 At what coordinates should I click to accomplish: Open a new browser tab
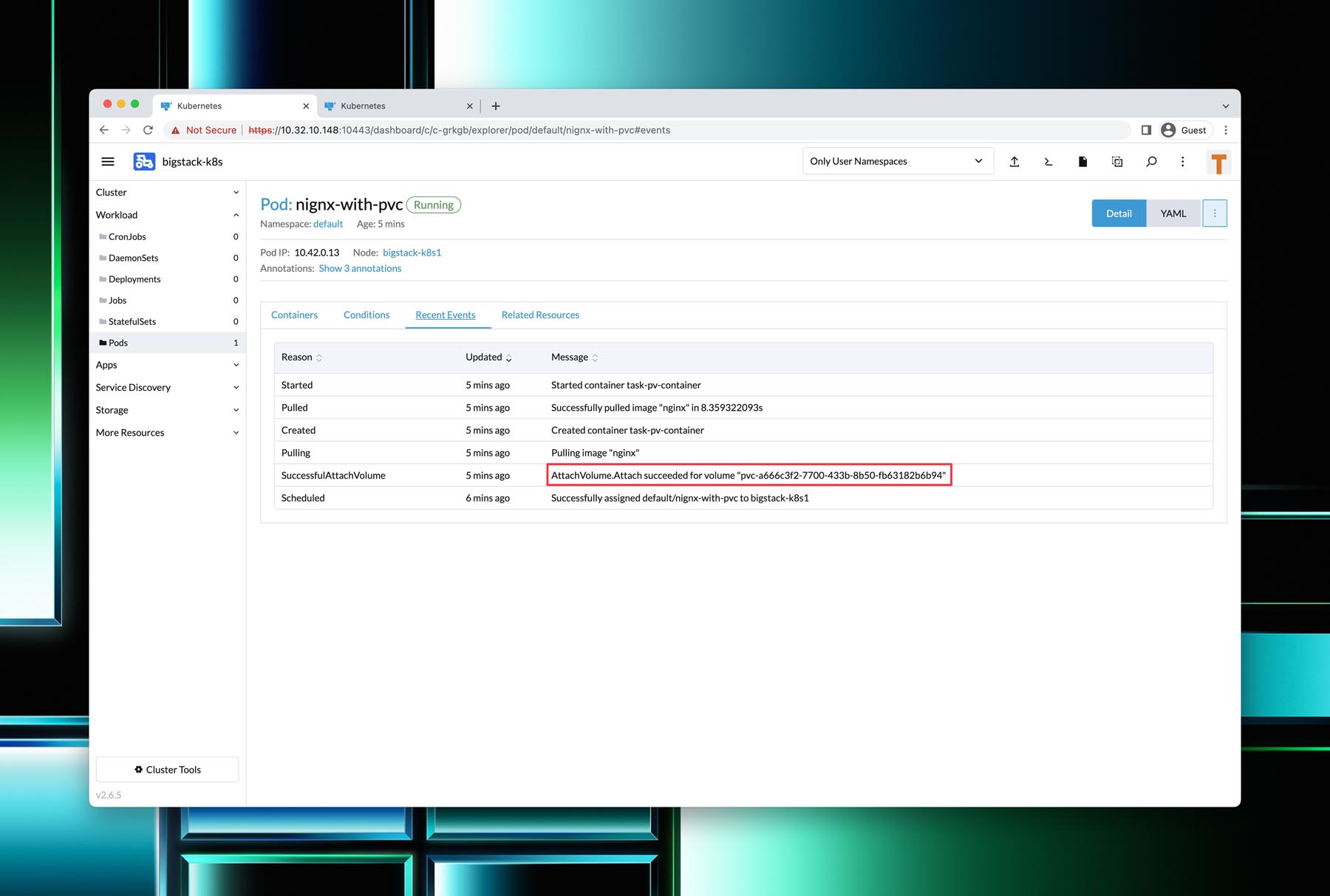[496, 106]
